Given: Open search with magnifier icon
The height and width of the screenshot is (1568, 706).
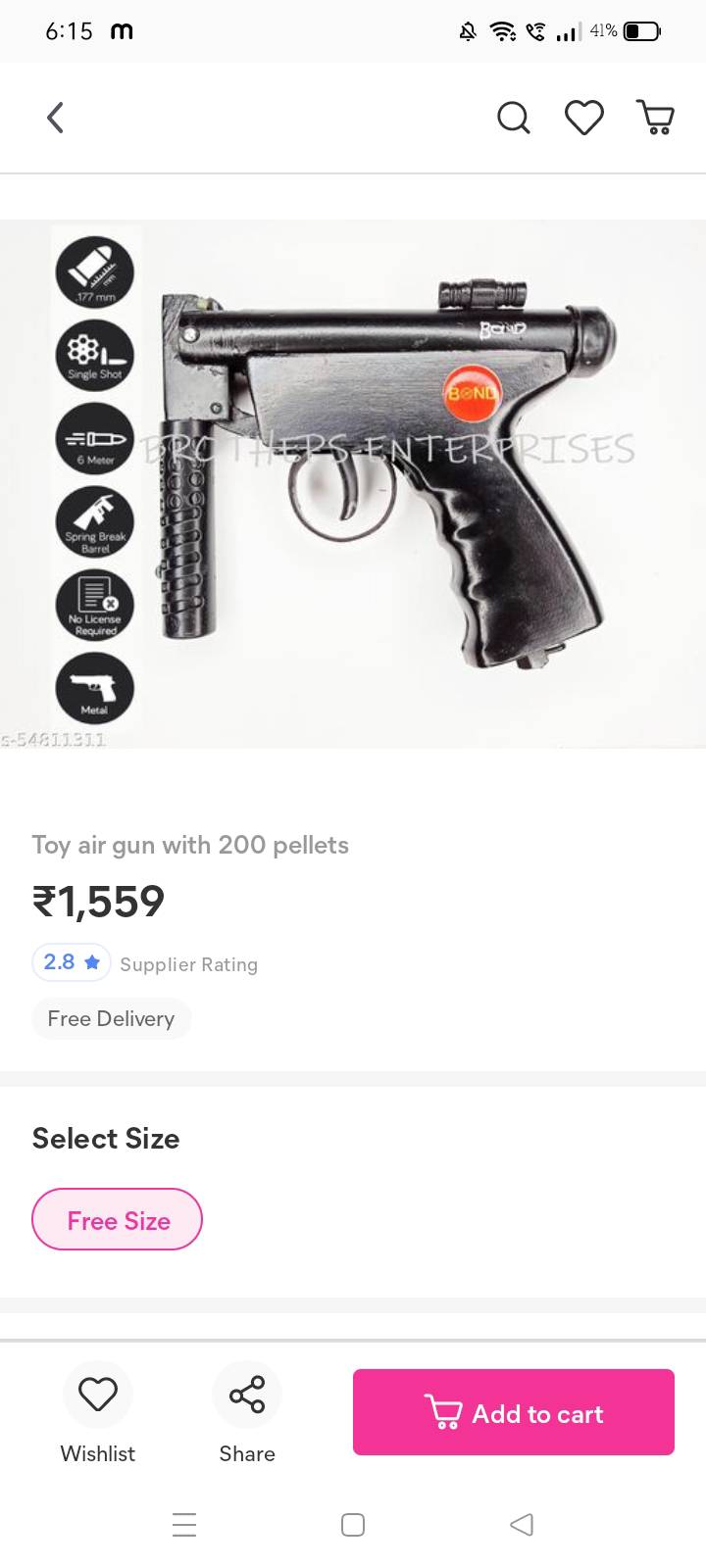Looking at the screenshot, I should click(x=513, y=118).
